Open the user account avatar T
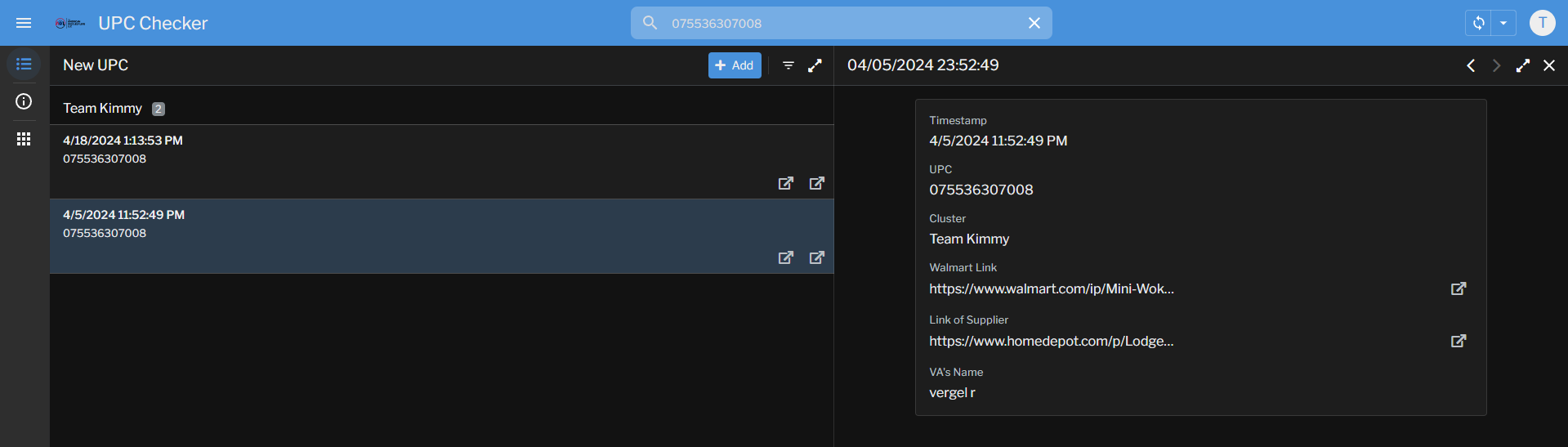This screenshot has height=447, width=1568. point(1543,23)
